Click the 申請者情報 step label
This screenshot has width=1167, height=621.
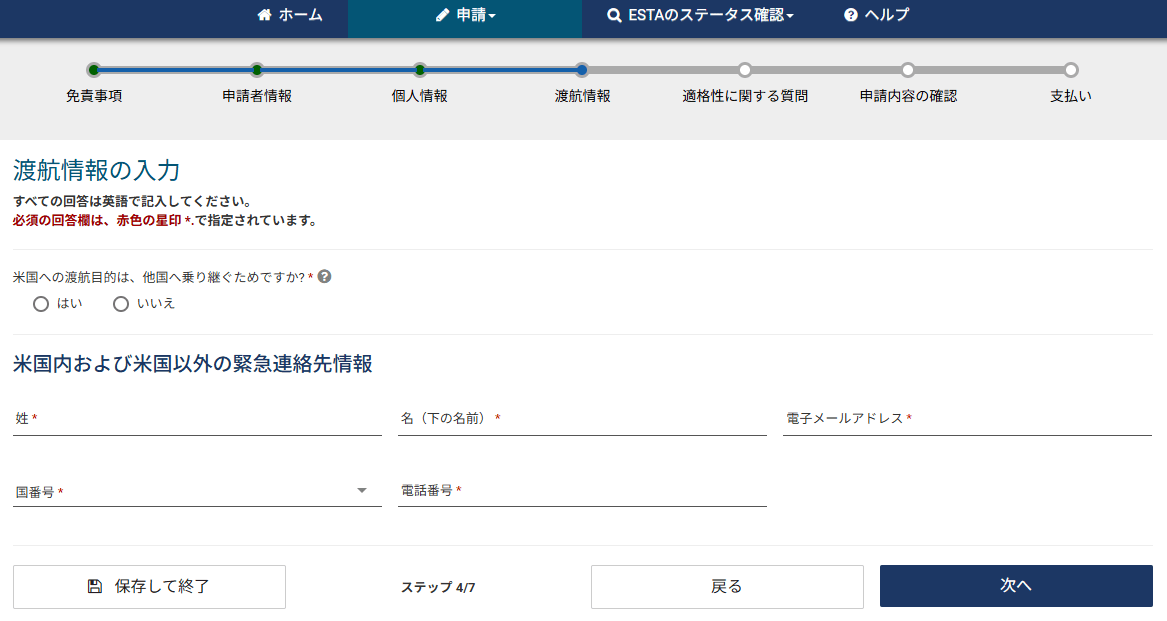pos(257,96)
